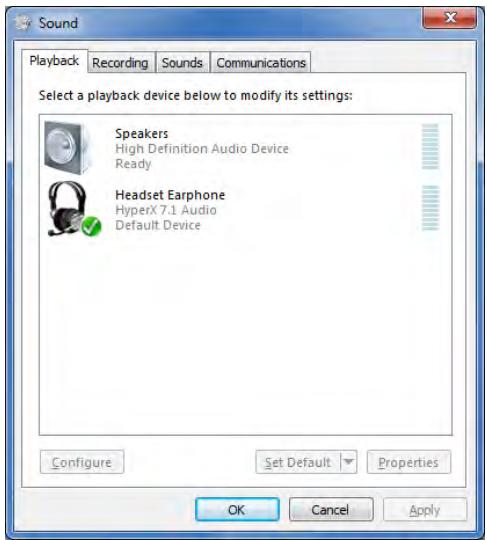Expand the Set Default dropdown arrow
This screenshot has height=540, width=487.
(349, 462)
